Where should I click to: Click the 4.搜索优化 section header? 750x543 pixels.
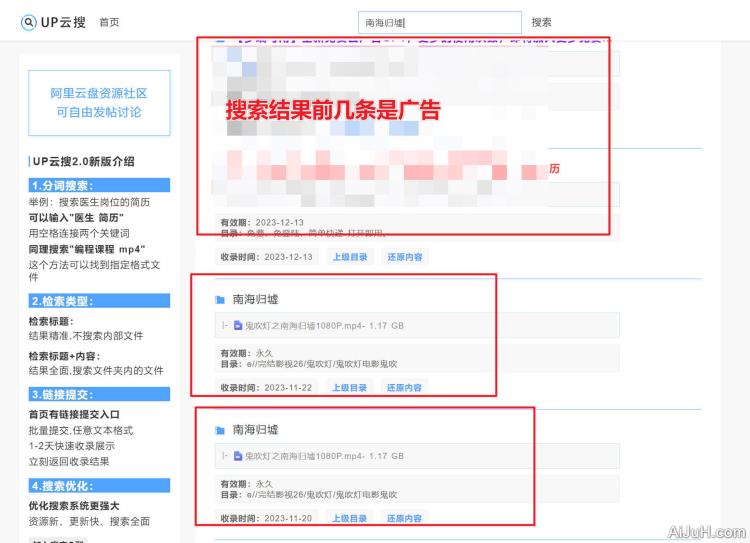[x=99, y=486]
